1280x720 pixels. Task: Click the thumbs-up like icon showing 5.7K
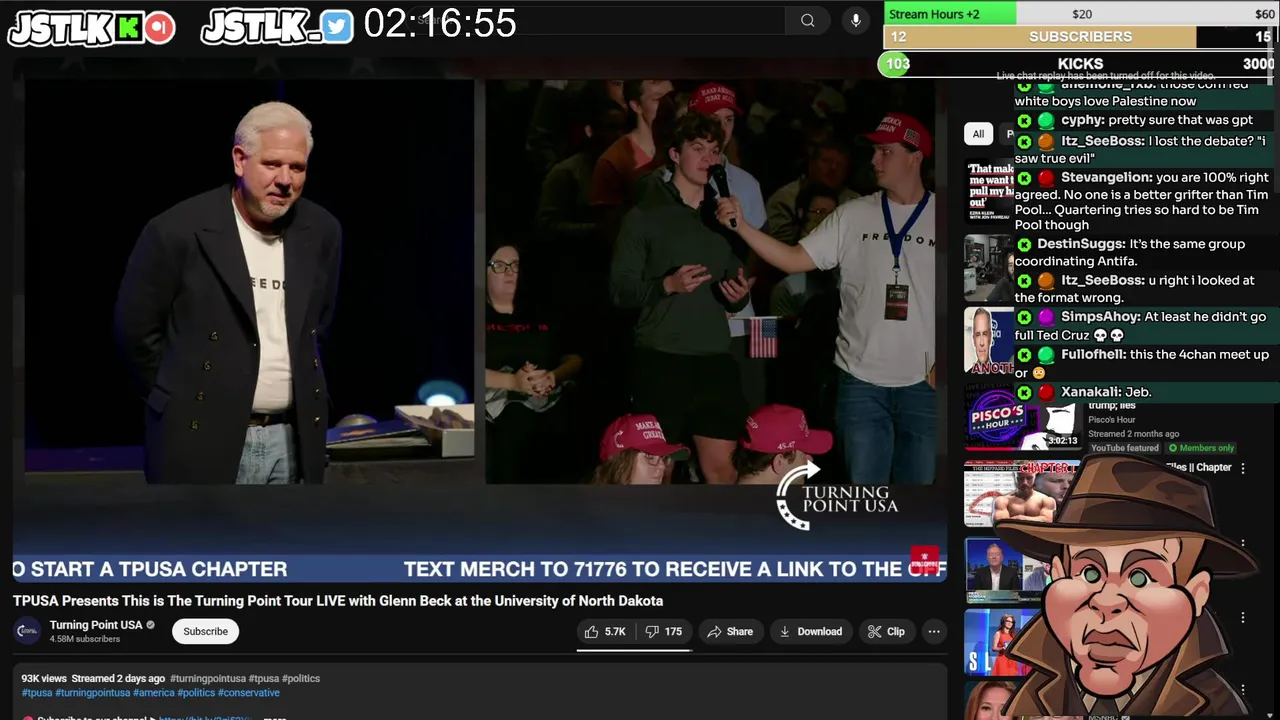(x=591, y=631)
